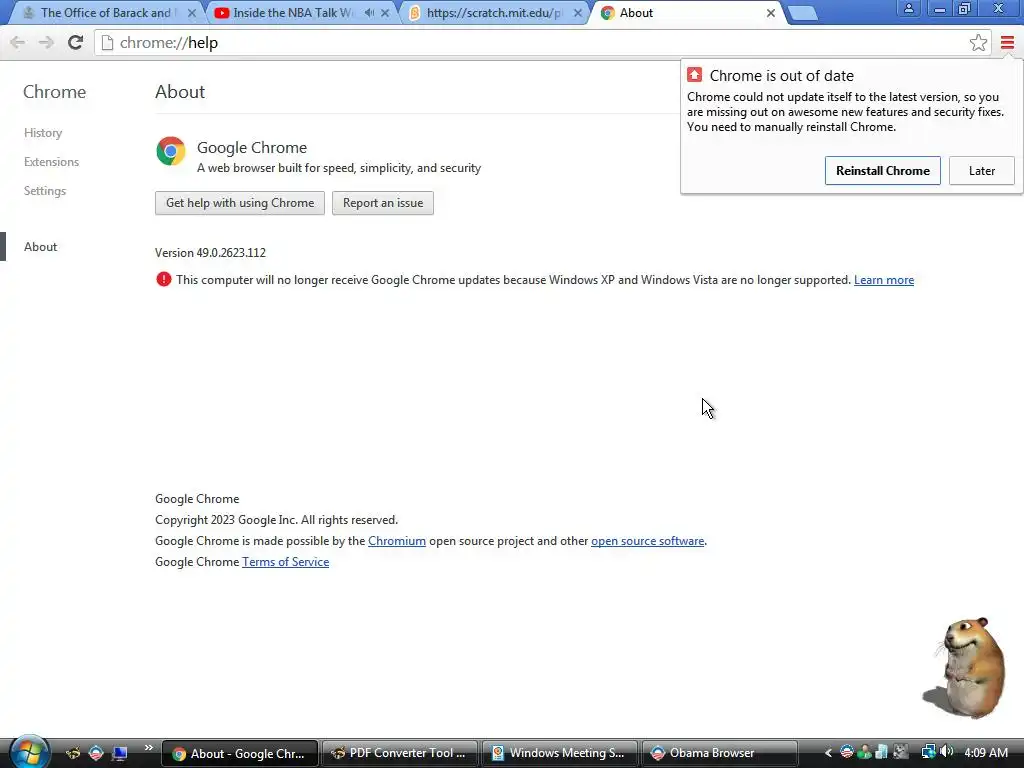
Task: Dismiss popup with the Later button
Action: (982, 170)
